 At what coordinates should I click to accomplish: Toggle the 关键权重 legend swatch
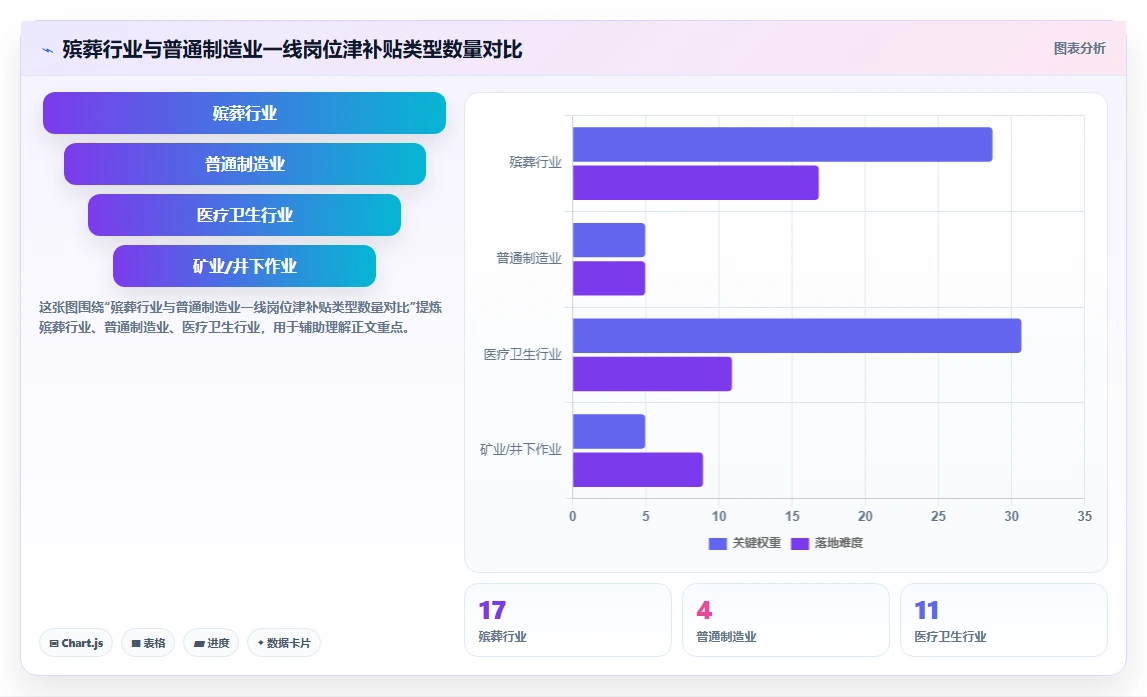[718, 543]
